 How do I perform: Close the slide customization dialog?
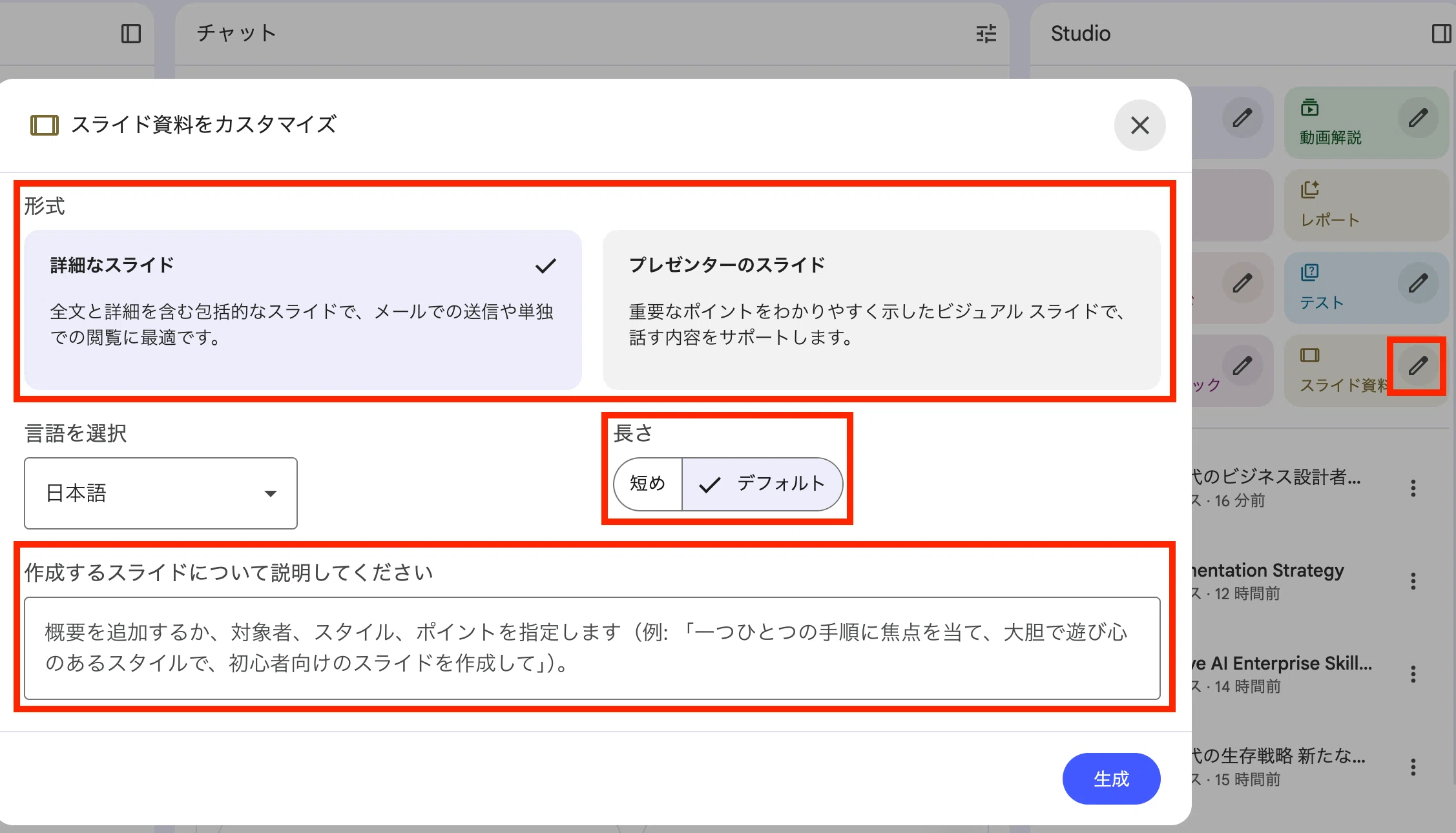pyautogui.click(x=1139, y=125)
